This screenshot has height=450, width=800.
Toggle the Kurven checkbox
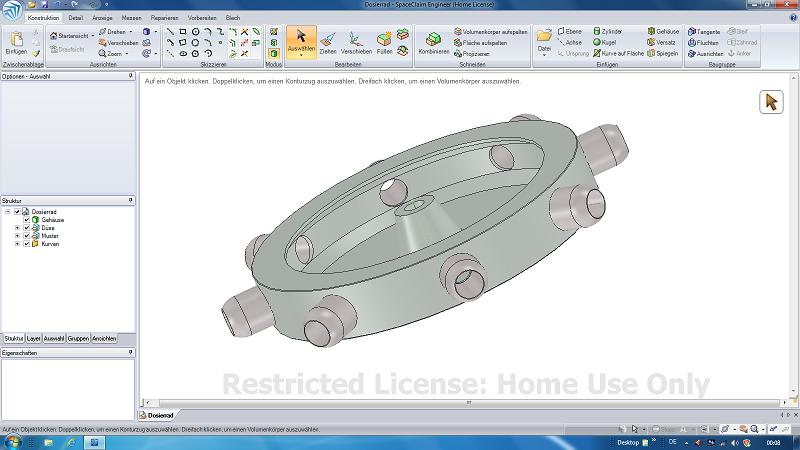(x=27, y=244)
